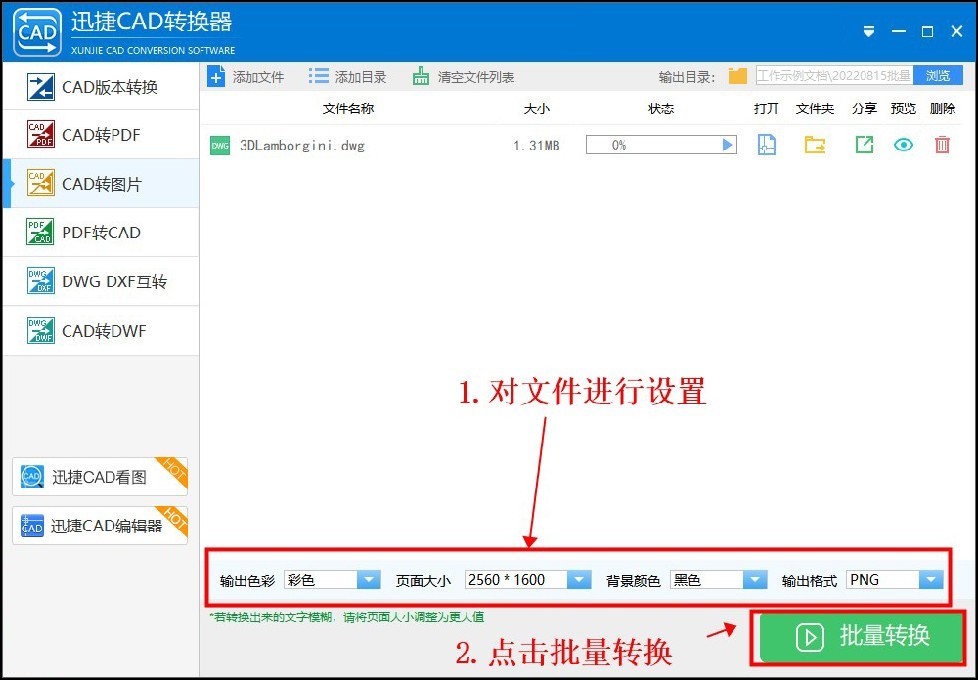Open the converted file via 打开 icon

(765, 144)
